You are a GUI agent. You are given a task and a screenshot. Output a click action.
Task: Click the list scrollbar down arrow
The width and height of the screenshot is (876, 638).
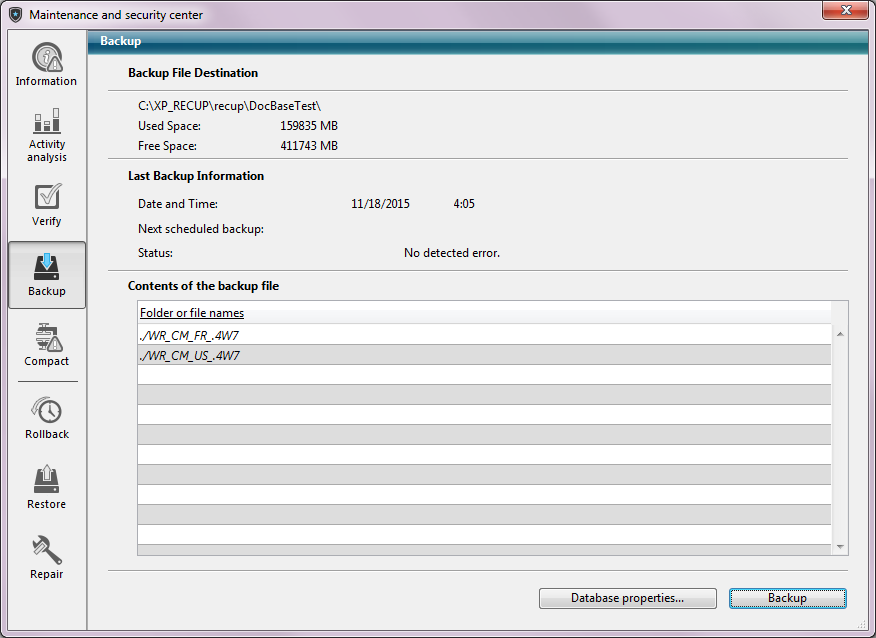point(840,546)
